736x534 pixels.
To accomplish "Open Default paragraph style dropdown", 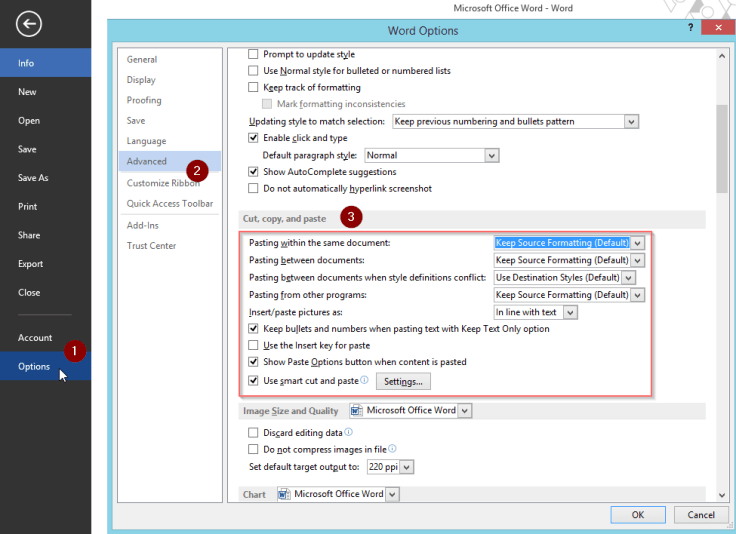I will (491, 155).
